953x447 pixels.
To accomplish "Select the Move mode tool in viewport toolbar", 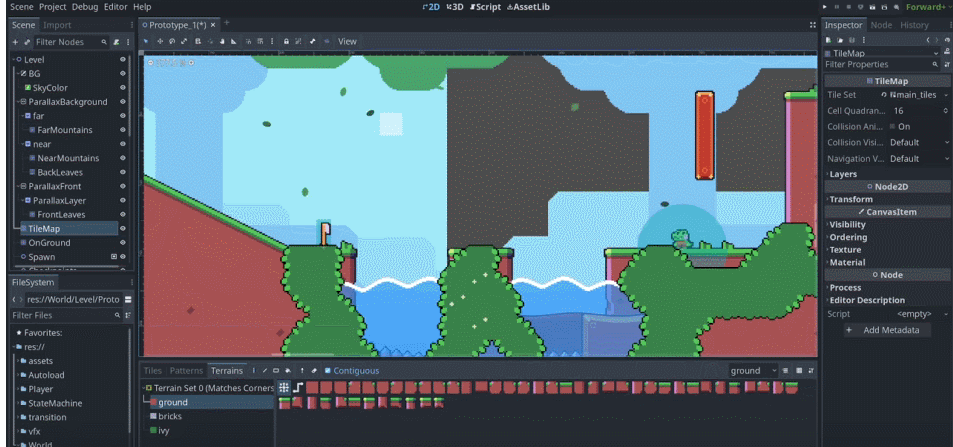I will click(160, 41).
